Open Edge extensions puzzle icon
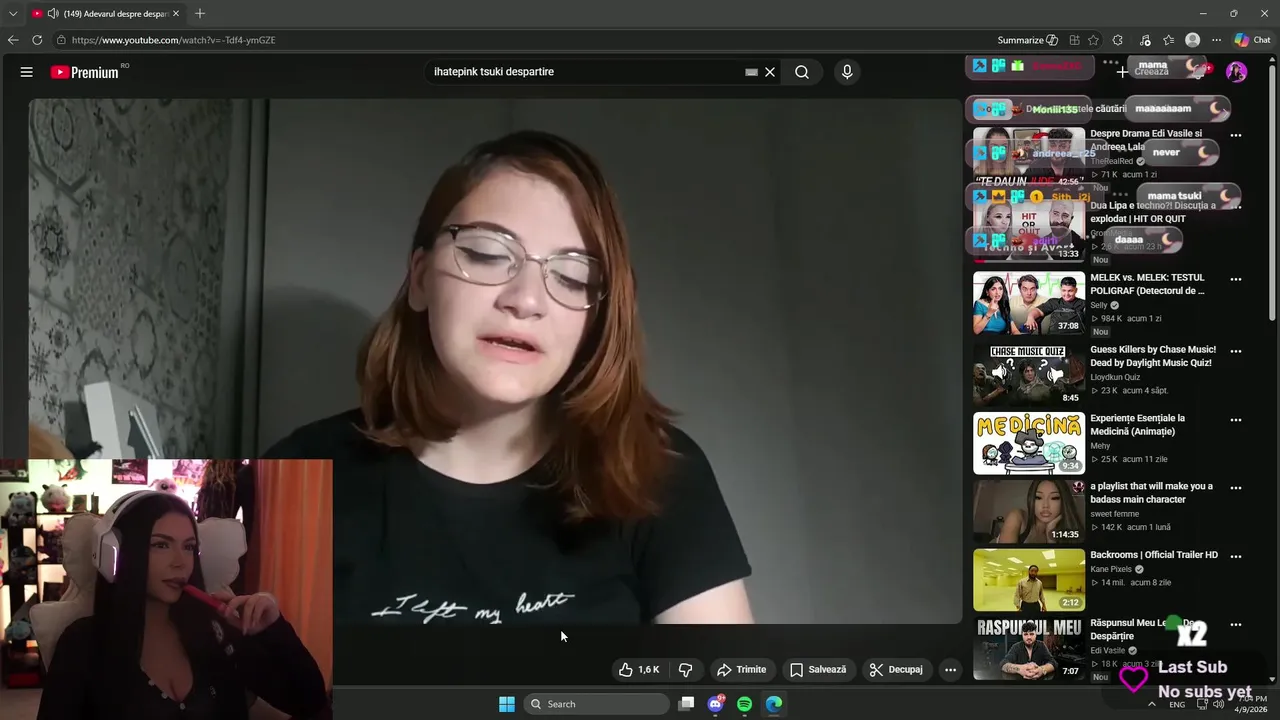The height and width of the screenshot is (720, 1280). 1118,40
